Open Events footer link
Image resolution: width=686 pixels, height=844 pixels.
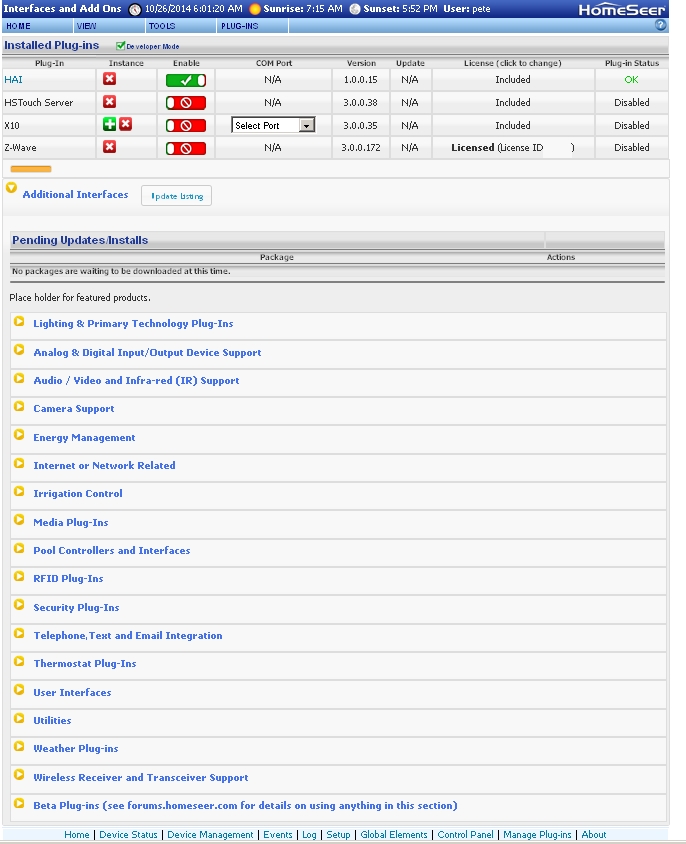point(278,835)
